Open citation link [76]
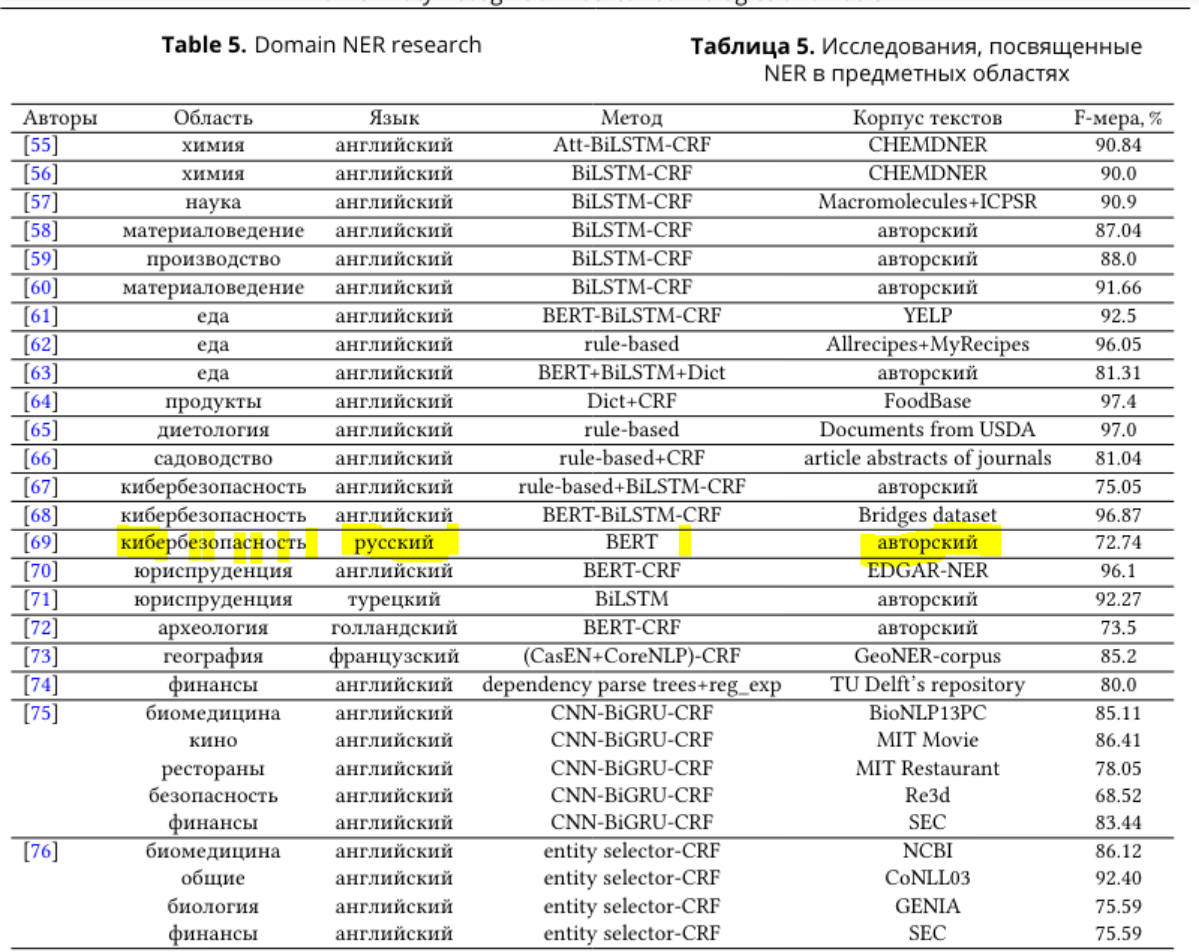The height and width of the screenshot is (952, 1199). tap(41, 850)
